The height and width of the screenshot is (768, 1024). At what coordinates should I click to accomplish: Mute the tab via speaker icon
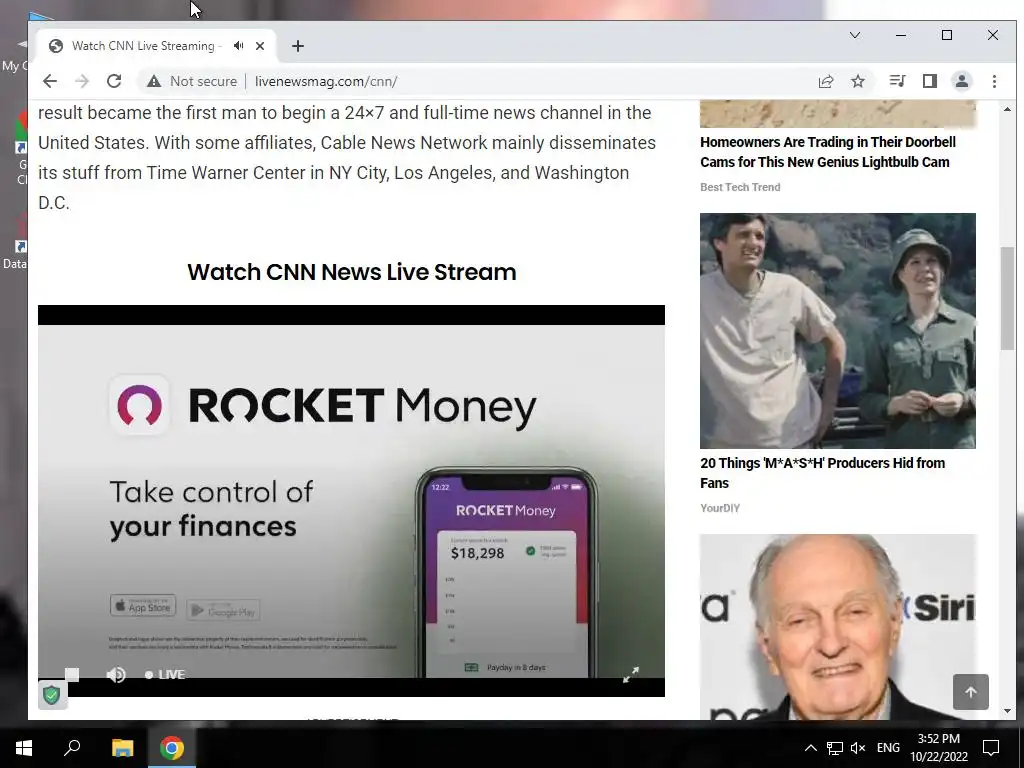(239, 46)
